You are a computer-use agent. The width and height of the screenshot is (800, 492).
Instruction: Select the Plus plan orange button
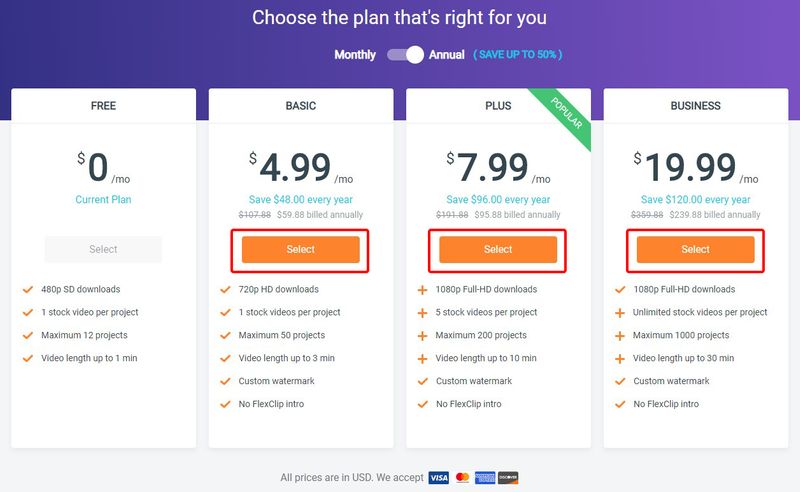(498, 250)
